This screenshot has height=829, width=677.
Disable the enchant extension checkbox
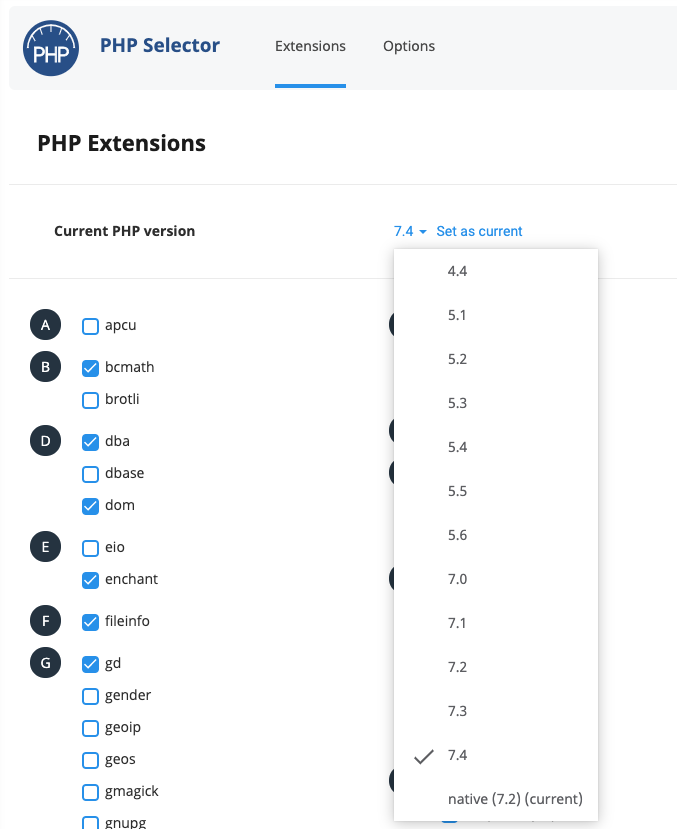pyautogui.click(x=90, y=580)
